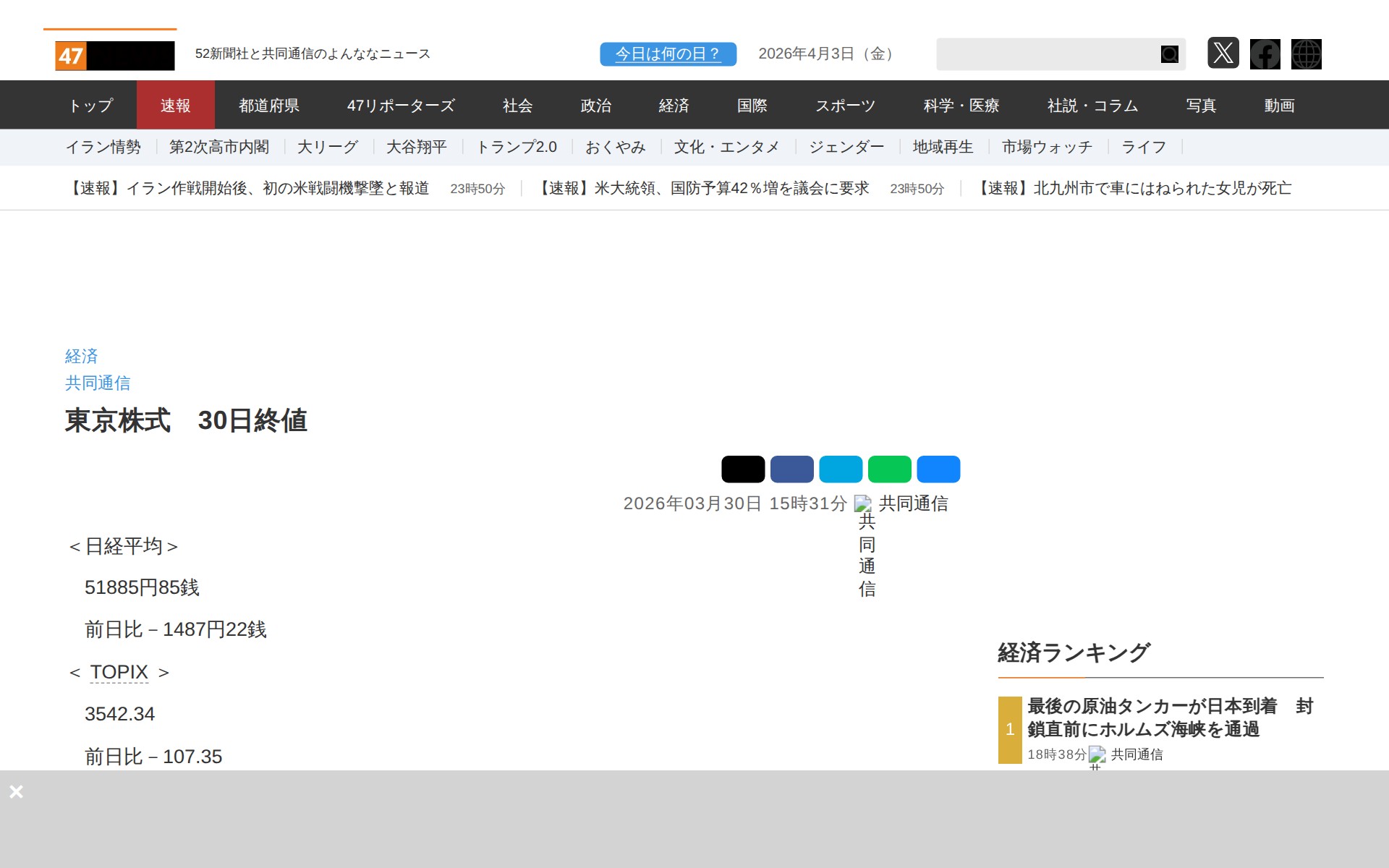Close the bottom ad banner
The image size is (1389, 868).
point(16,791)
